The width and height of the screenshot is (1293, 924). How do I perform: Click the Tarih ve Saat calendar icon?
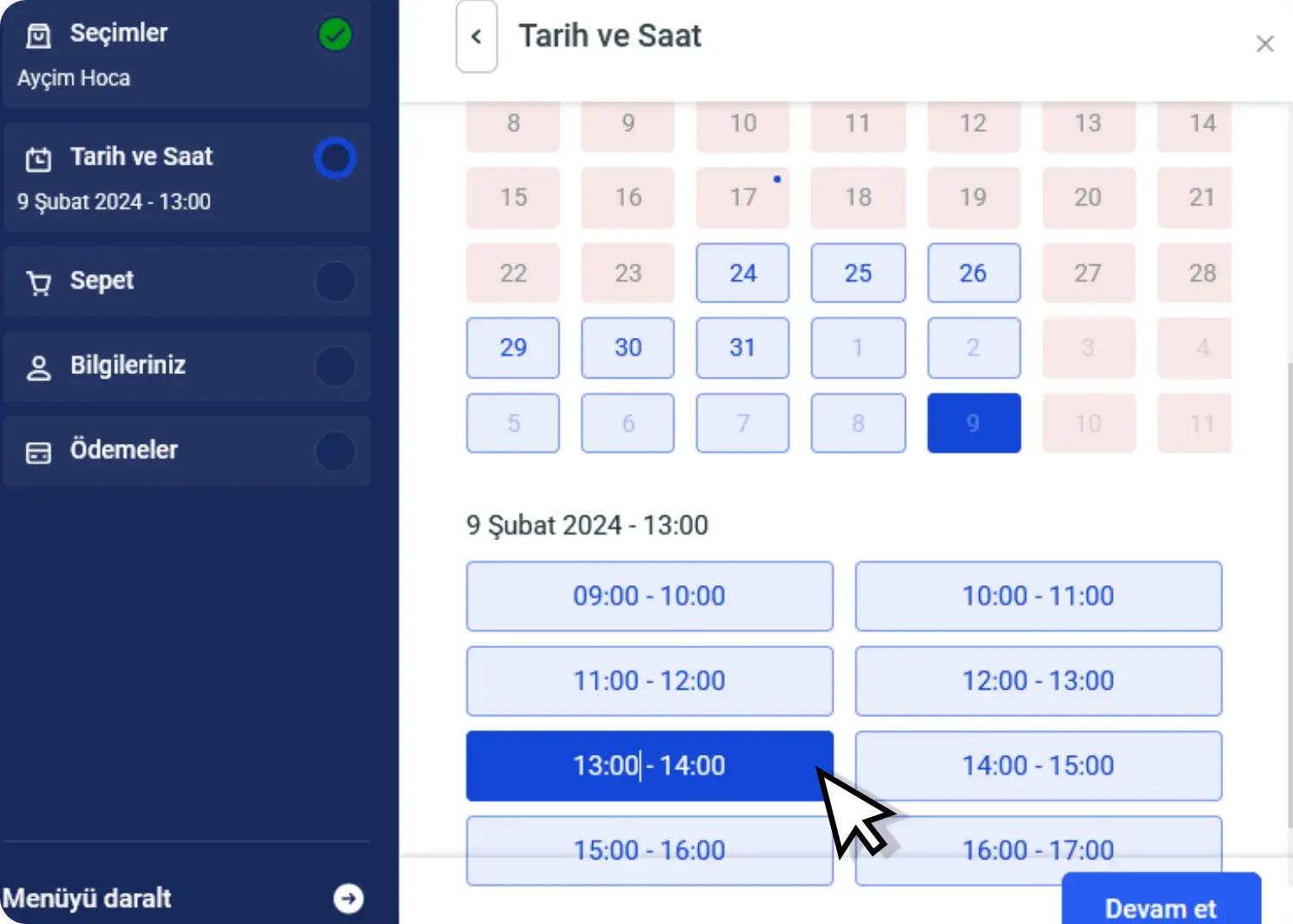pyautogui.click(x=39, y=159)
